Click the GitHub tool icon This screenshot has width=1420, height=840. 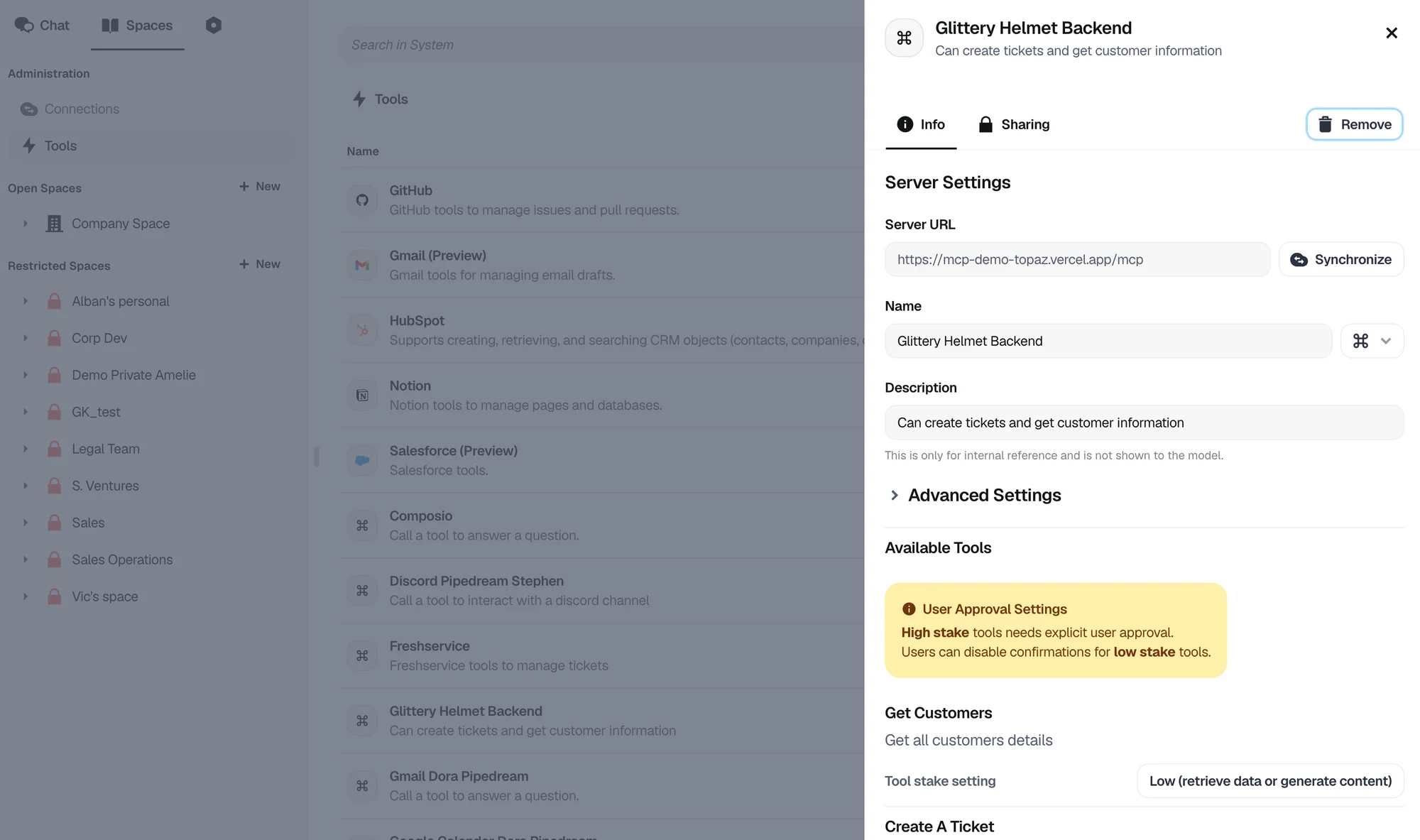[x=362, y=200]
